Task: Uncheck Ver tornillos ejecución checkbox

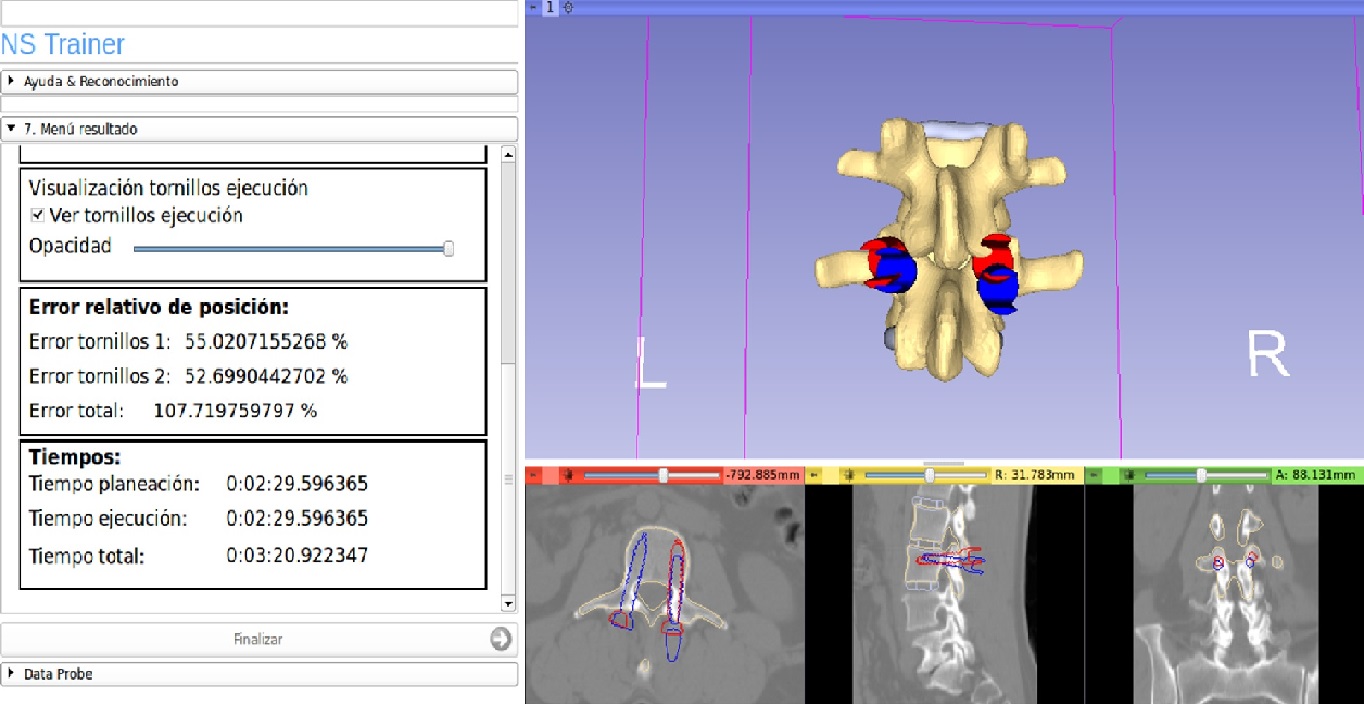Action: coord(38,215)
